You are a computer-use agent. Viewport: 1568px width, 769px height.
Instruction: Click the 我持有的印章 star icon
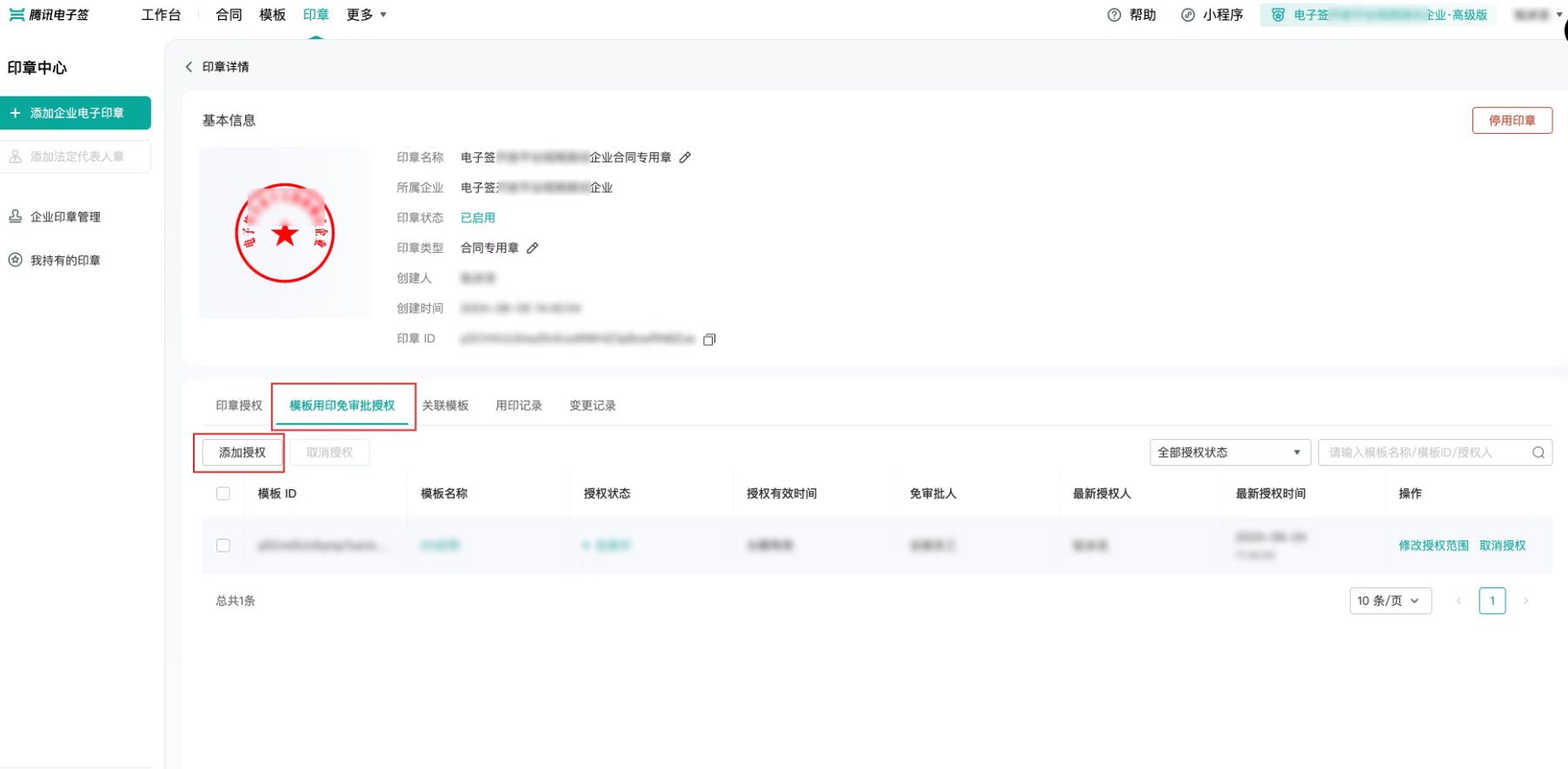click(x=16, y=260)
